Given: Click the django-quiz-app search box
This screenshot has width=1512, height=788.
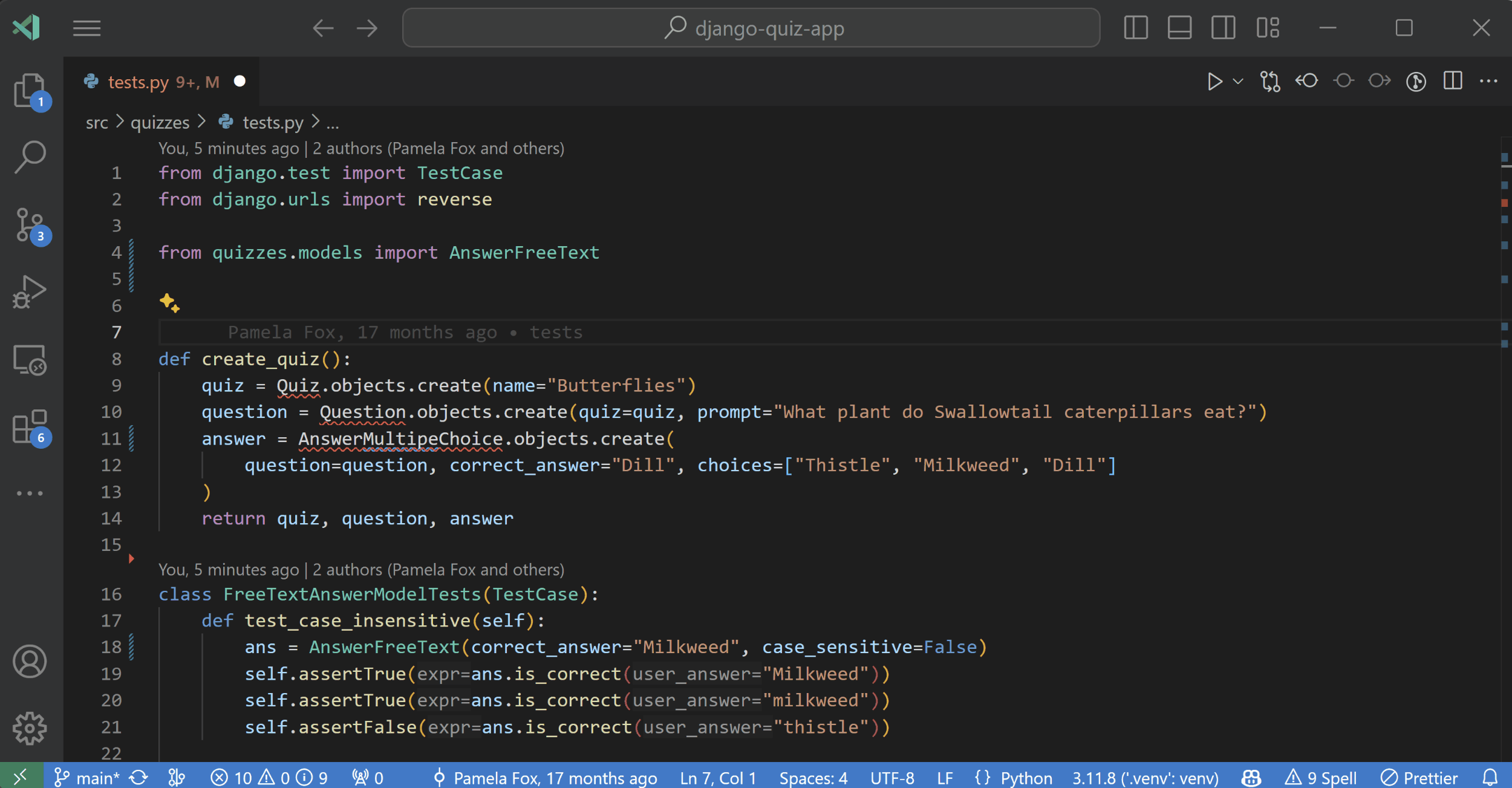Looking at the screenshot, I should (x=752, y=28).
